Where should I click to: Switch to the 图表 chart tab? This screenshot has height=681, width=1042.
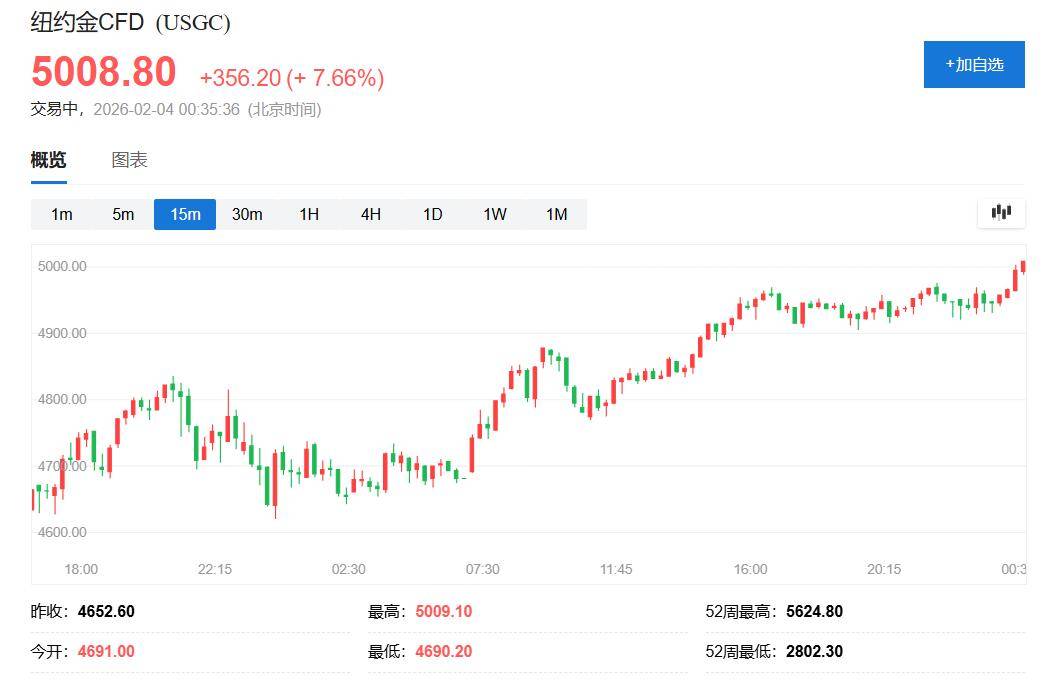[129, 160]
